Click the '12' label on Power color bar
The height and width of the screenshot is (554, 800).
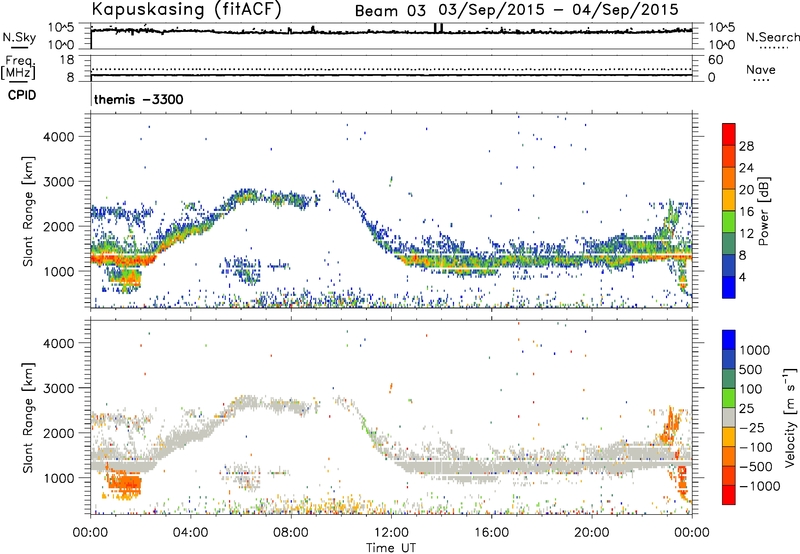click(x=746, y=234)
